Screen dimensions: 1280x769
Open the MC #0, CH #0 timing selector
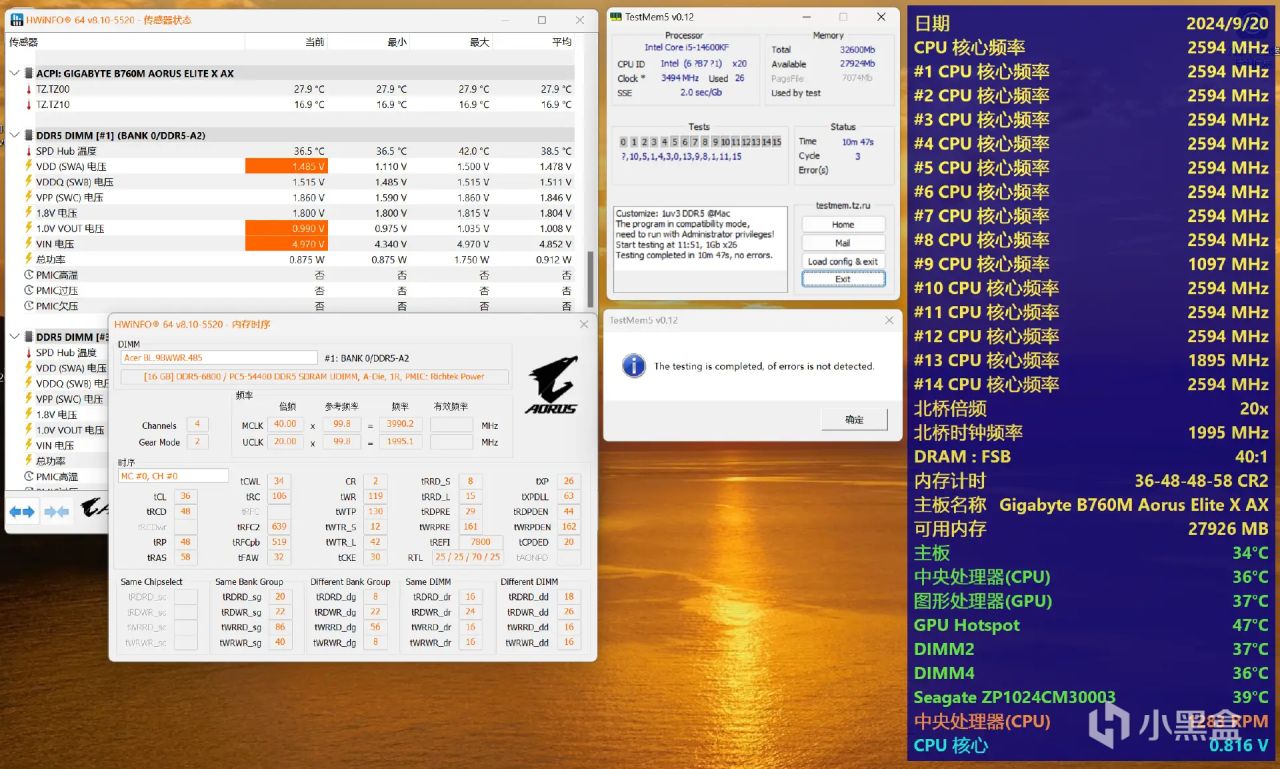click(174, 476)
